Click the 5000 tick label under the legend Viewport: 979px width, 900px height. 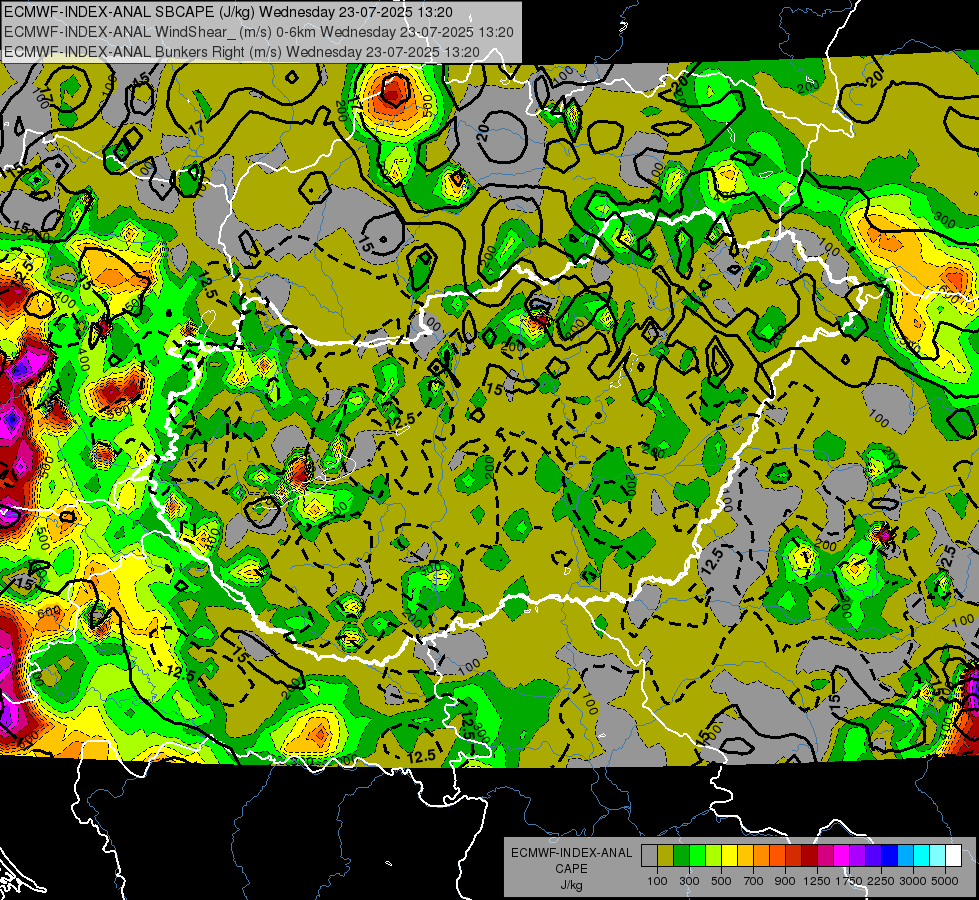945,881
